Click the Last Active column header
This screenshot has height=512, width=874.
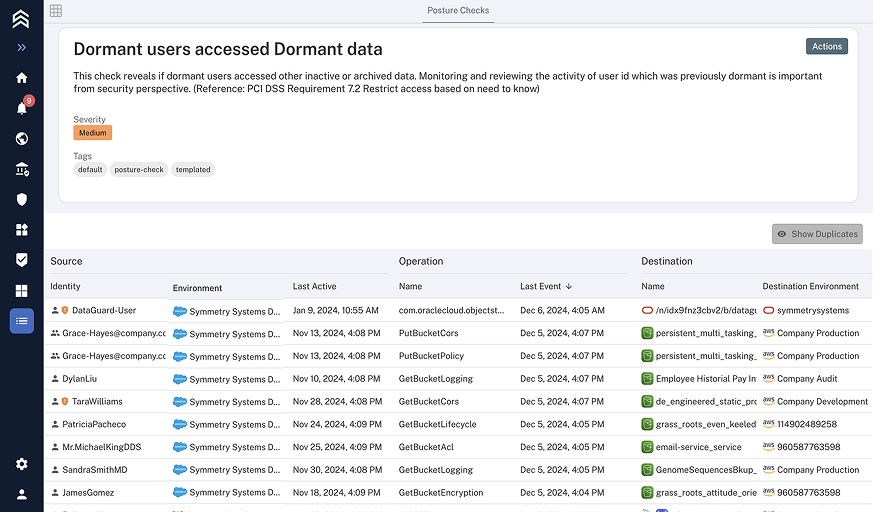click(x=314, y=287)
